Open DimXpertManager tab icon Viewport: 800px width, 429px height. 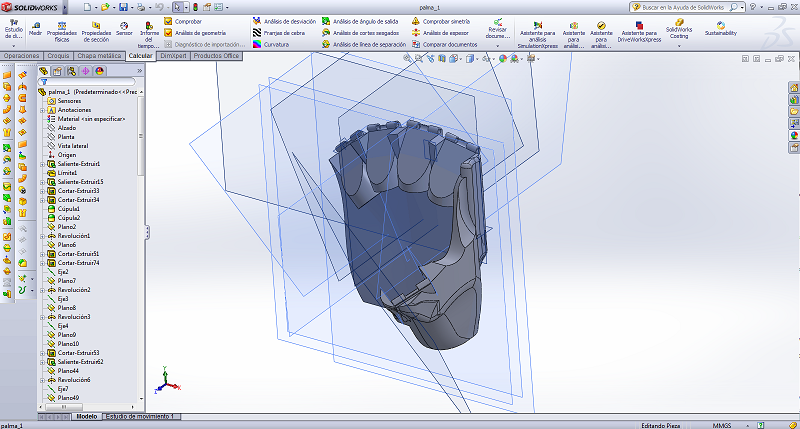pyautogui.click(x=85, y=71)
